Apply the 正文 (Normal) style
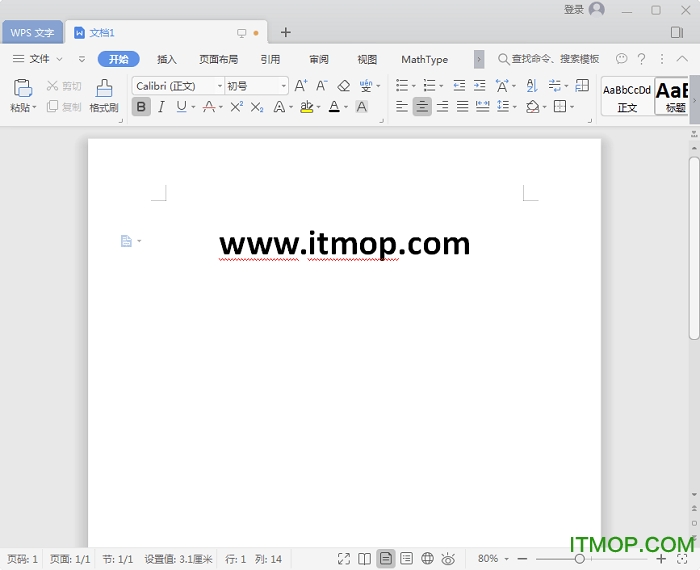This screenshot has width=700, height=570. coord(627,97)
